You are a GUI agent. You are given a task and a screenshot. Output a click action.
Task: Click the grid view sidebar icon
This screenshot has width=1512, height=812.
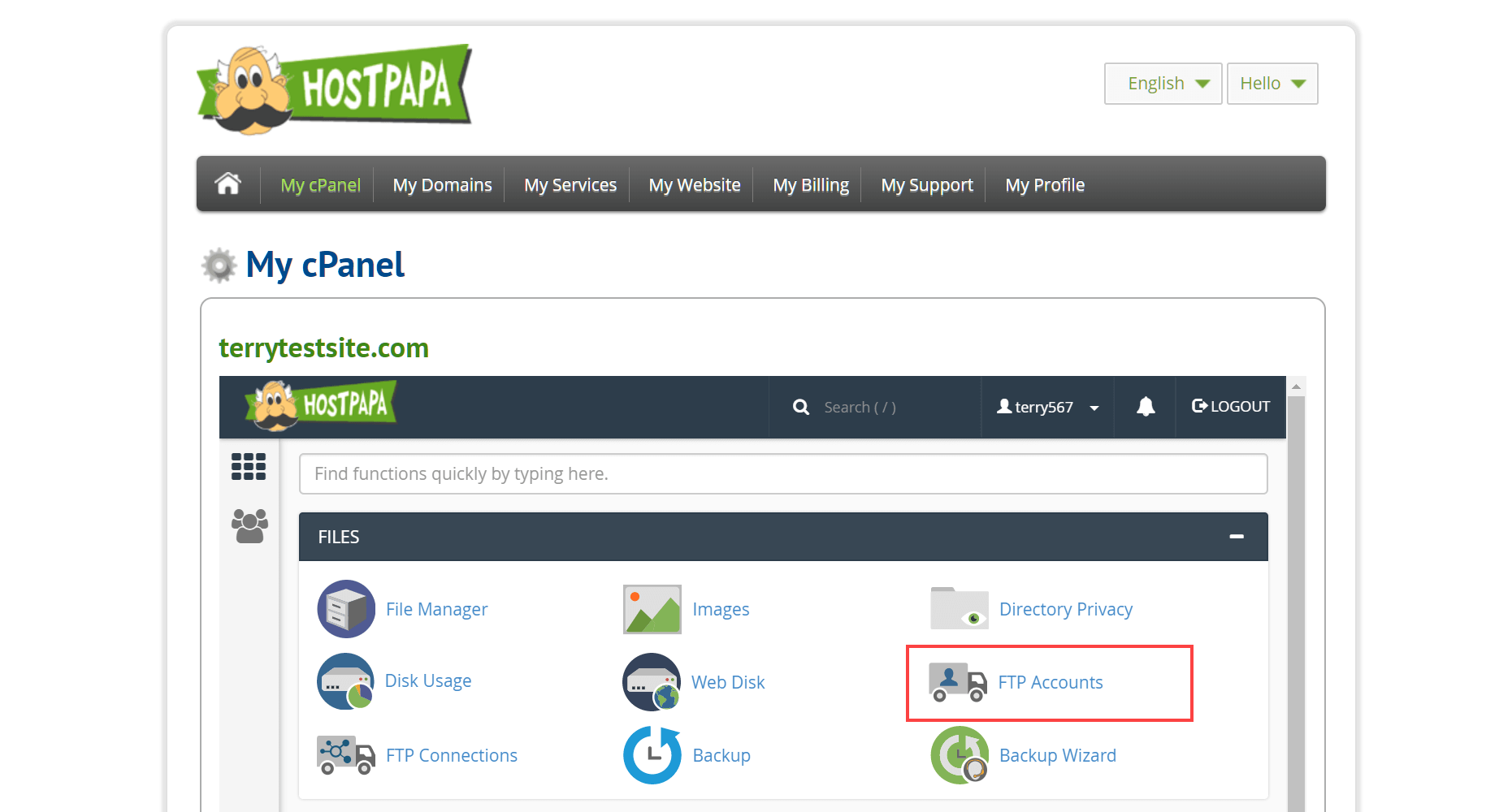[x=249, y=467]
